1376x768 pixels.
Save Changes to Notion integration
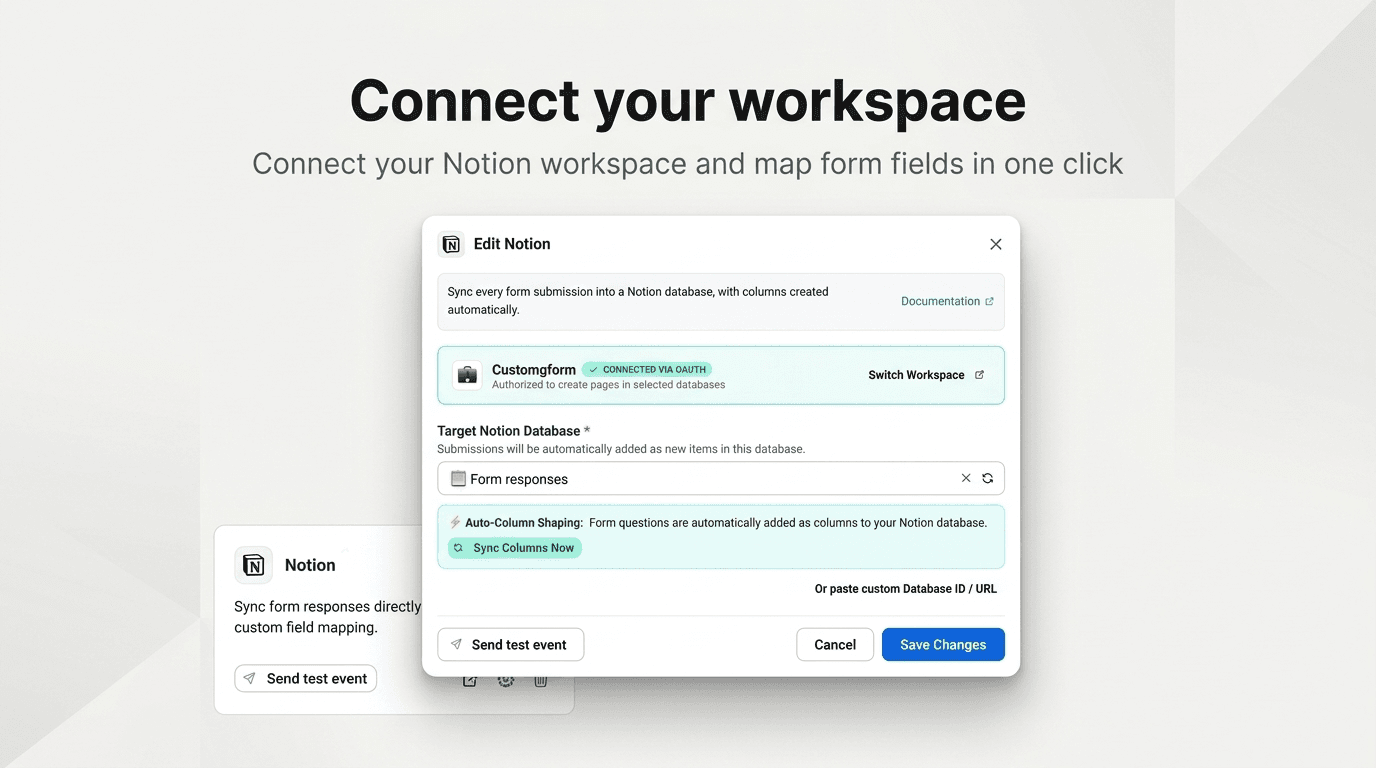pyautogui.click(x=943, y=645)
